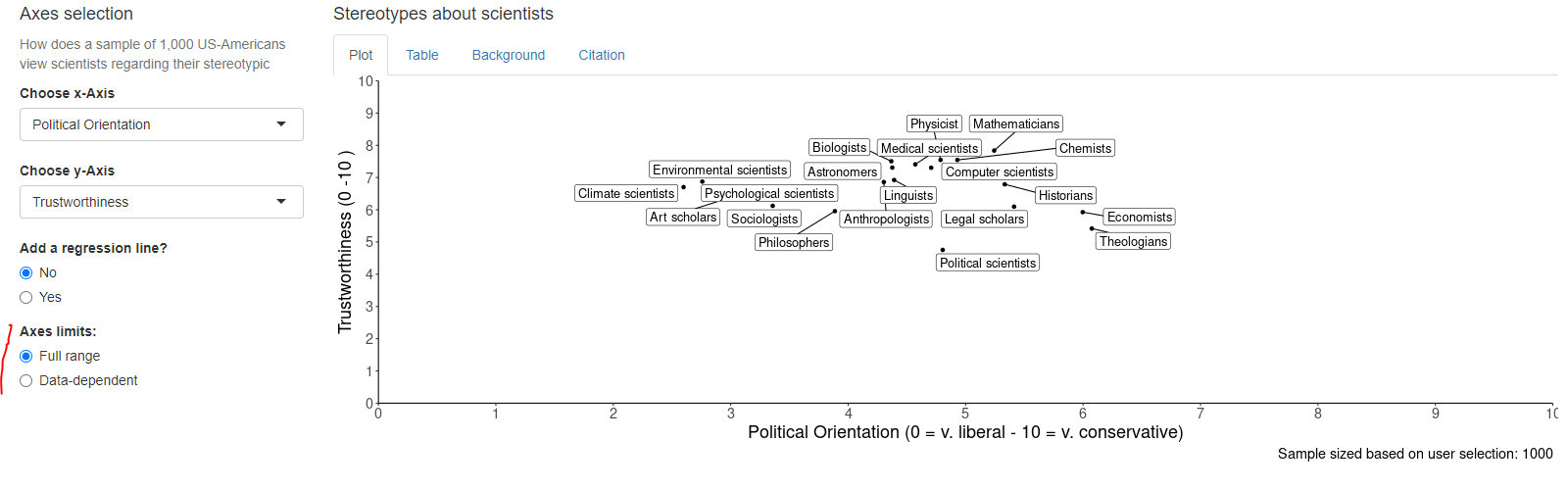Switch to the Plot tab

[361, 55]
